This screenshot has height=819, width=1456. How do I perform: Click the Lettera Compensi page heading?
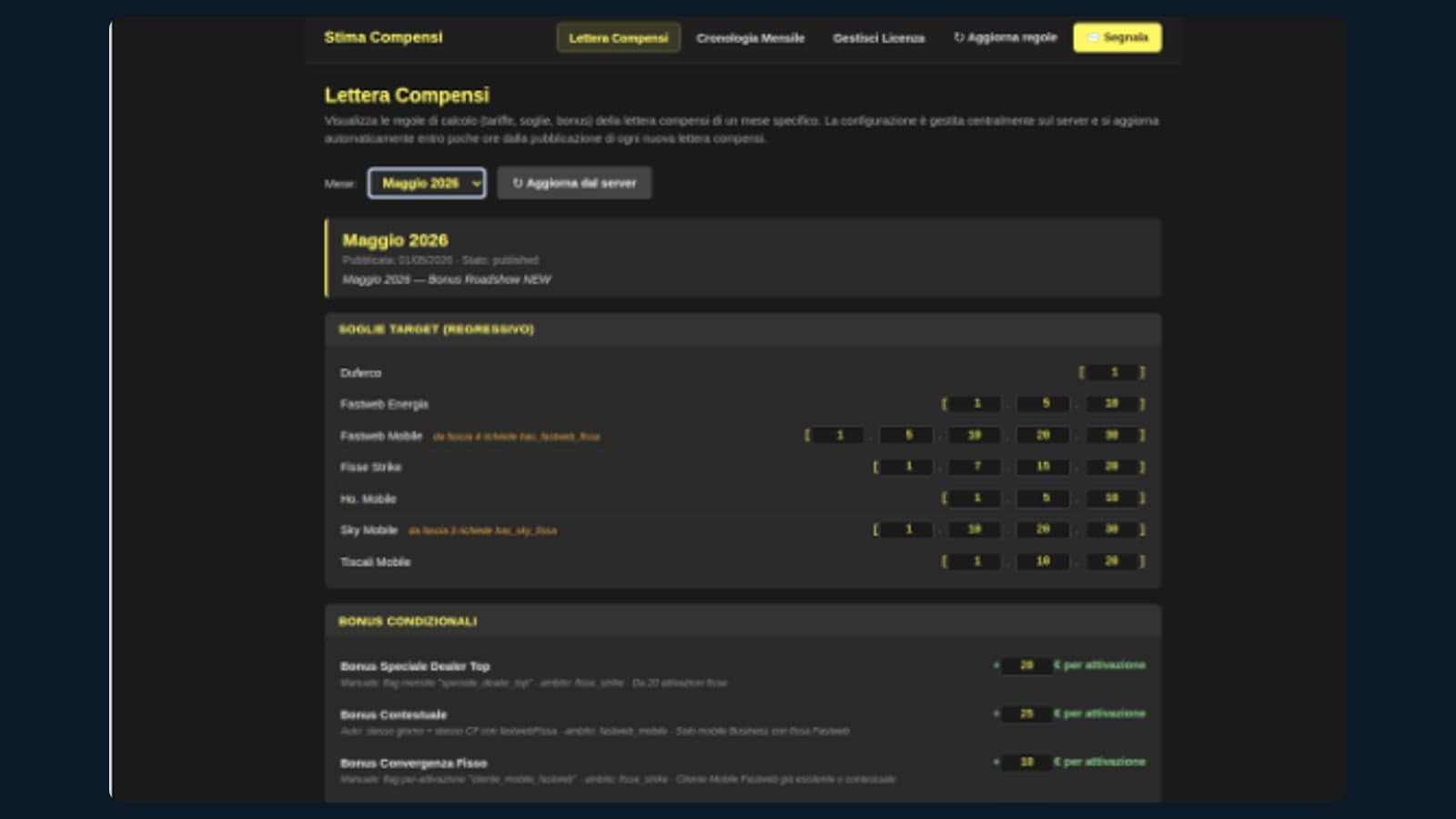pyautogui.click(x=407, y=96)
